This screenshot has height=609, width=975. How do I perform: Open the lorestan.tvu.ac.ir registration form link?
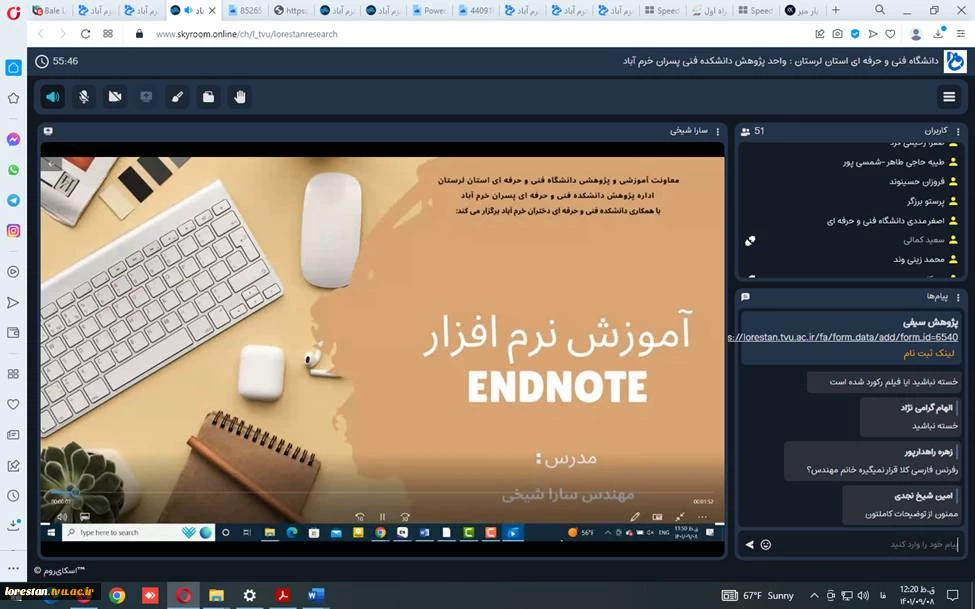tap(843, 337)
